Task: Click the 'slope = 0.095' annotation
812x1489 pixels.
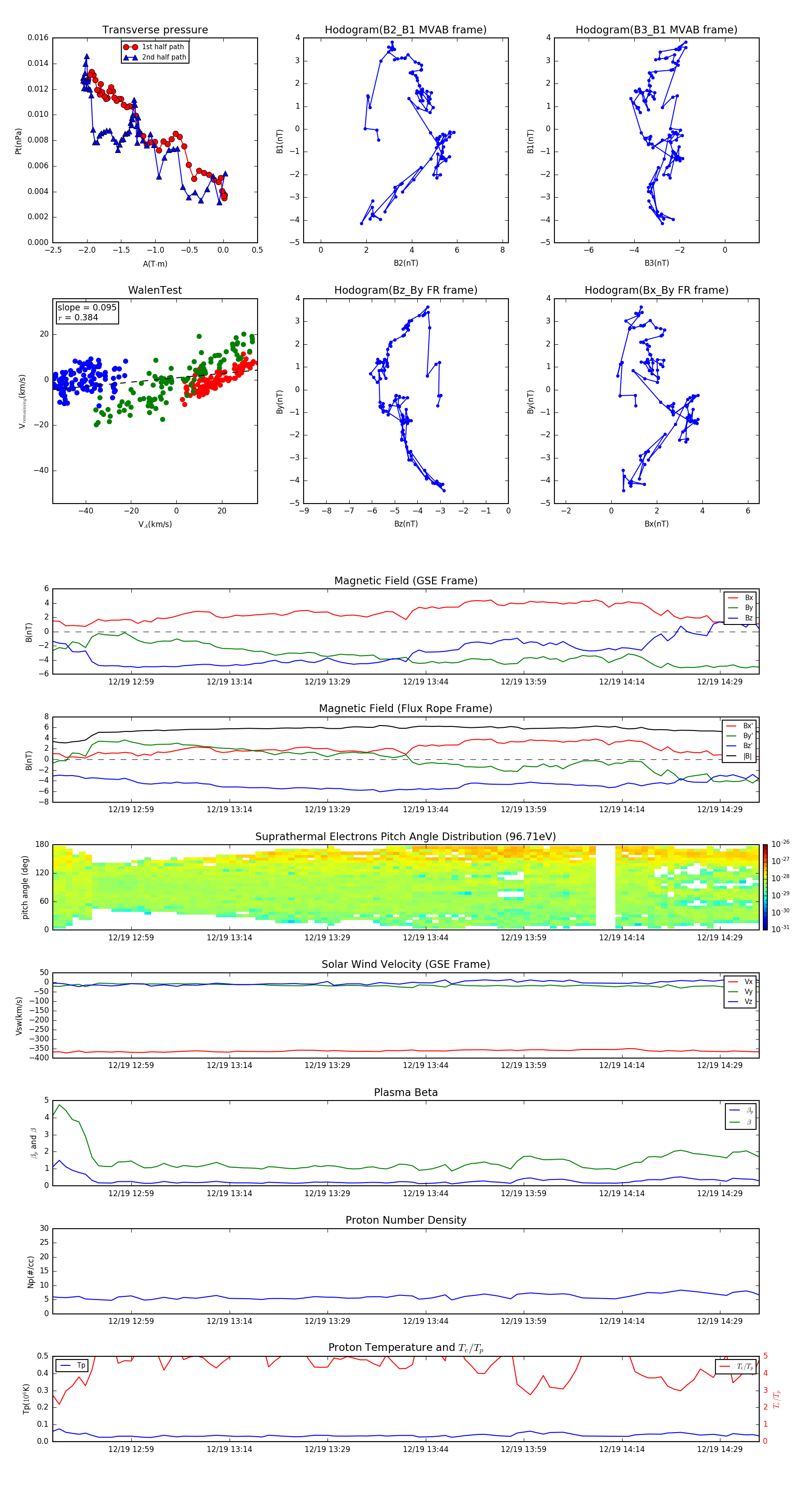Action: coord(87,308)
